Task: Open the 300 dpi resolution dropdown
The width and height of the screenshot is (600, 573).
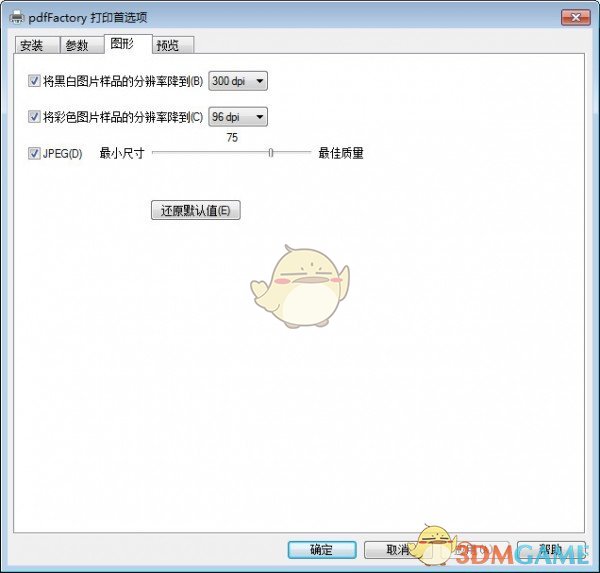Action: tap(238, 81)
